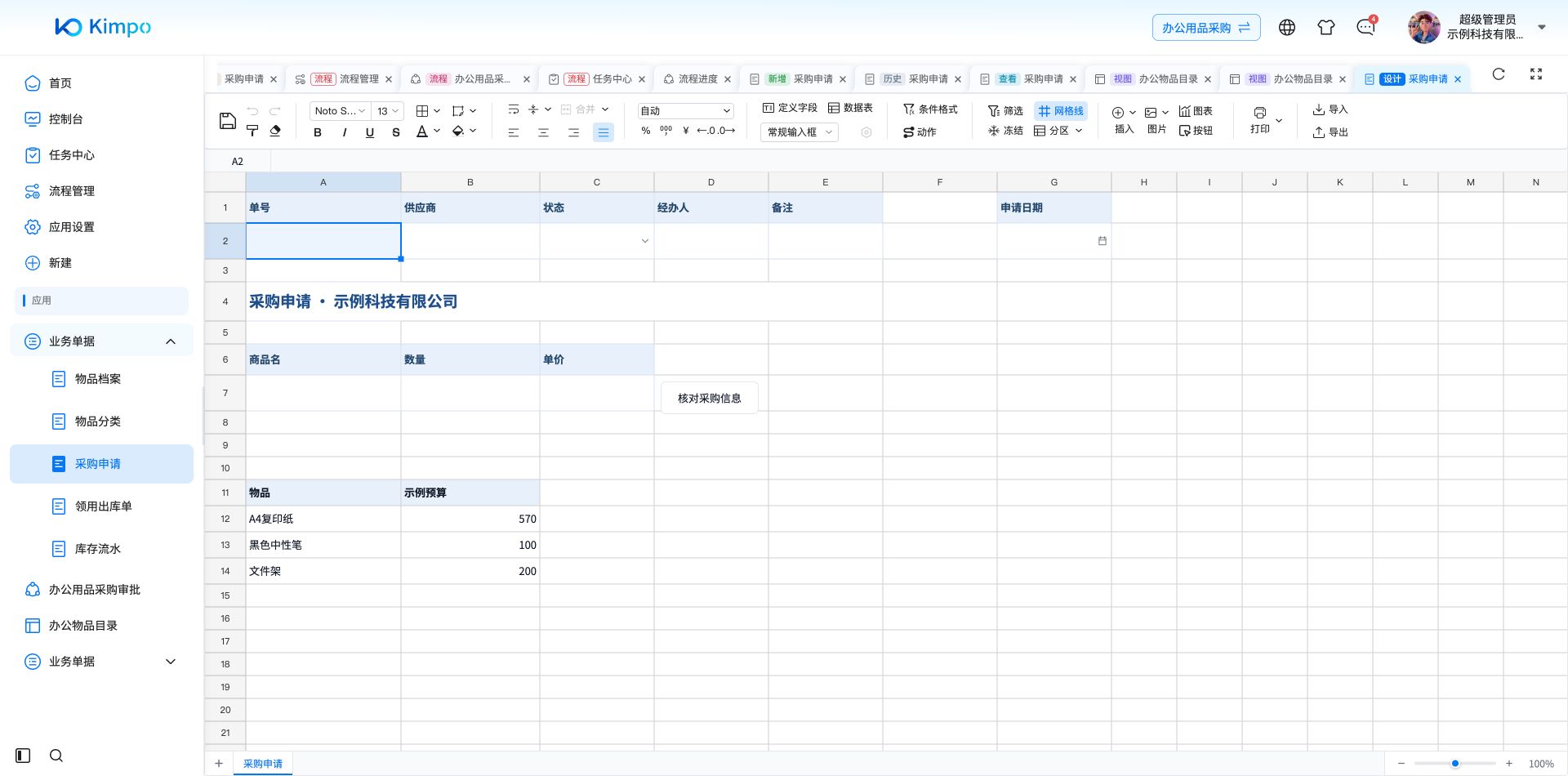
Task: Click the 核对采购信息 button
Action: pos(710,399)
